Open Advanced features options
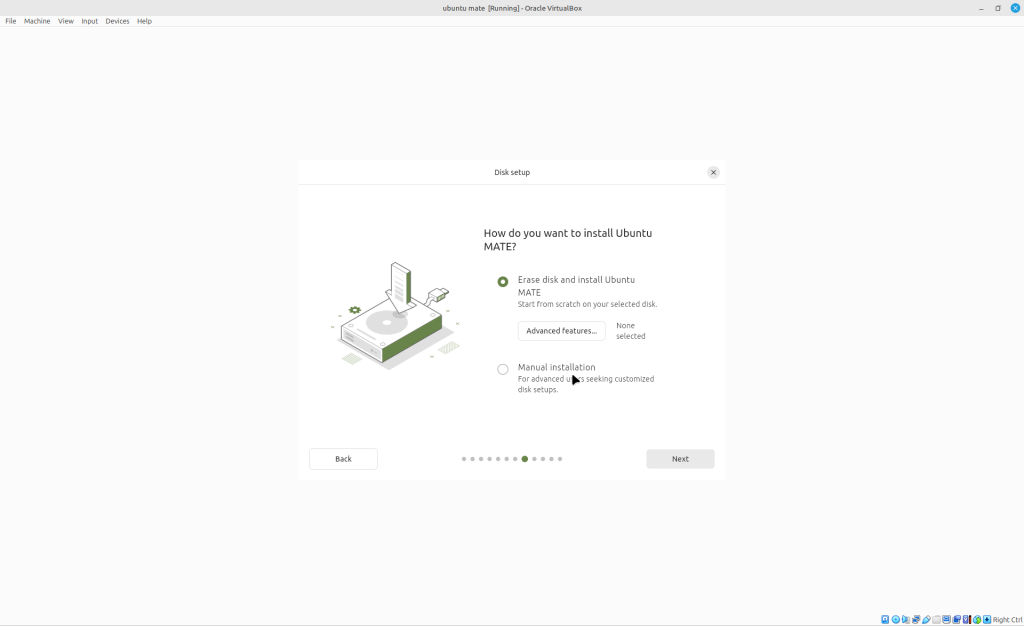The width and height of the screenshot is (1024, 626). pos(562,331)
